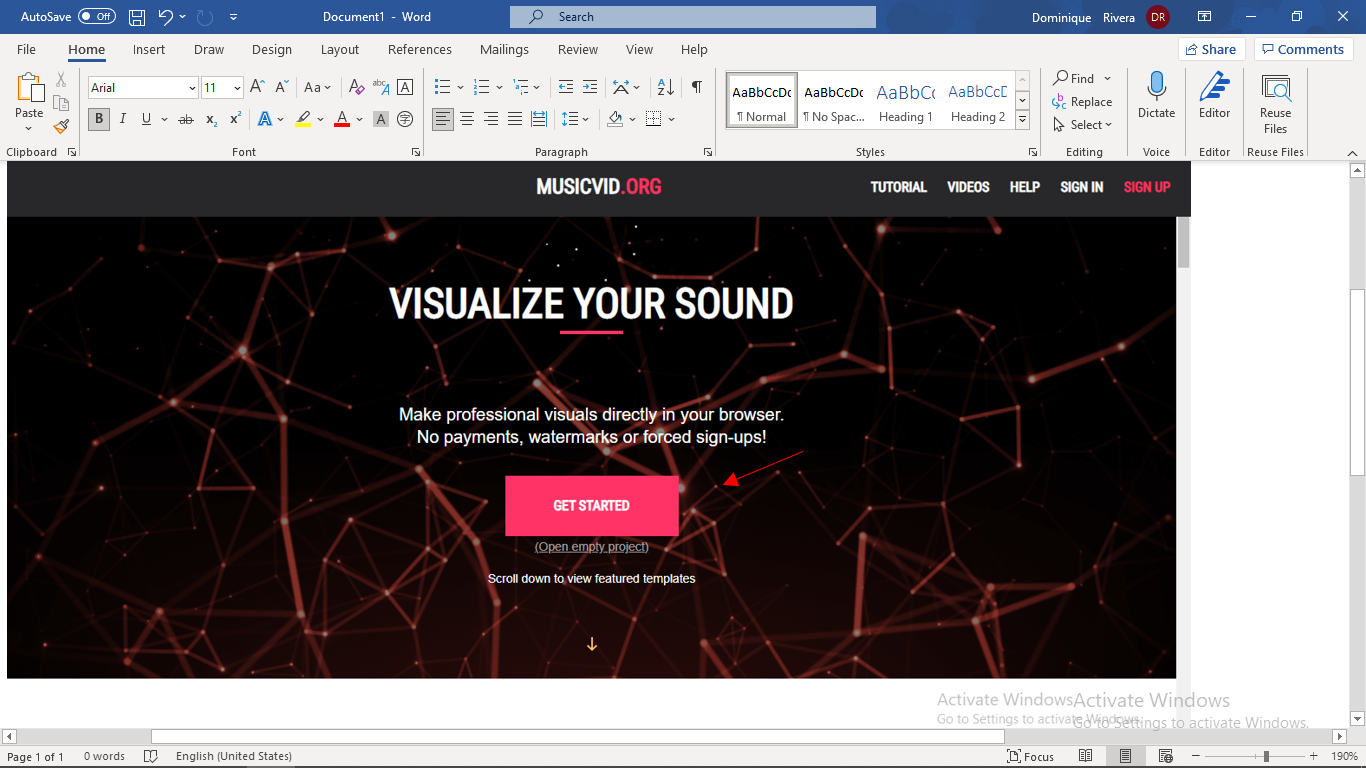Click the Undo icon
1366x768 pixels.
pos(166,17)
